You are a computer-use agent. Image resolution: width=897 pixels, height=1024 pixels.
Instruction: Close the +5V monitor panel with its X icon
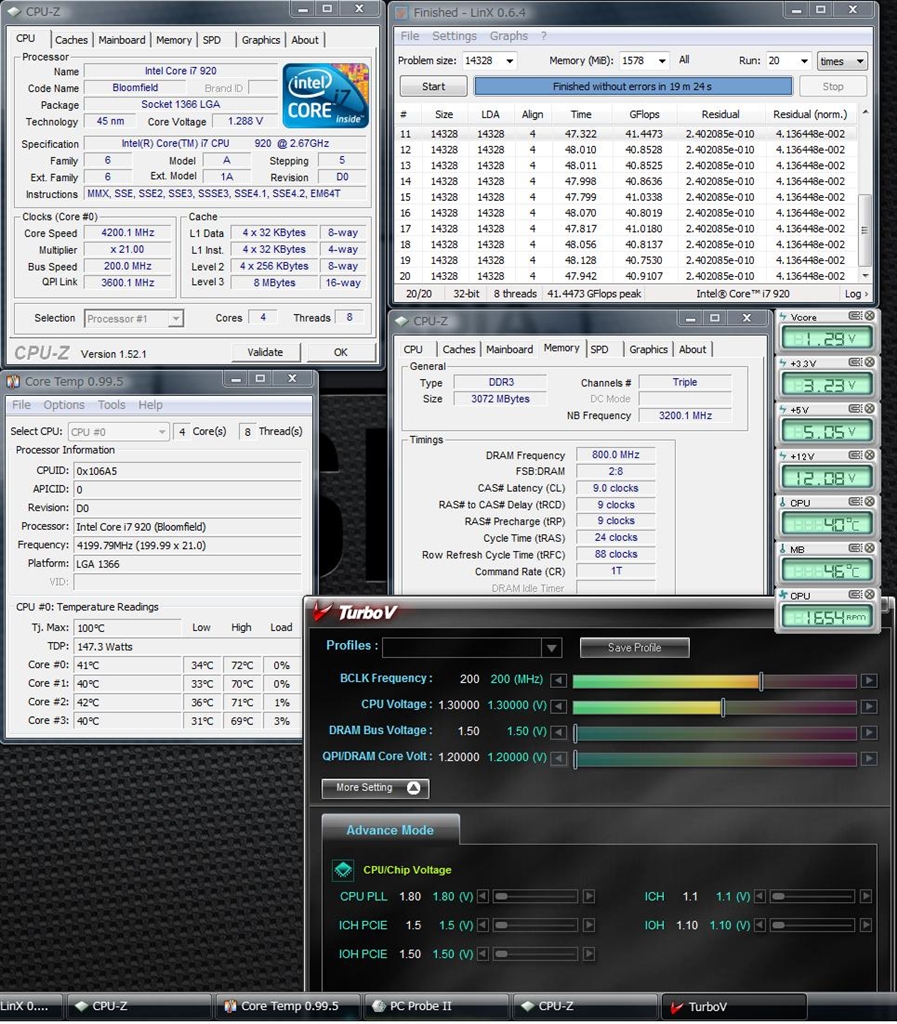[x=870, y=409]
